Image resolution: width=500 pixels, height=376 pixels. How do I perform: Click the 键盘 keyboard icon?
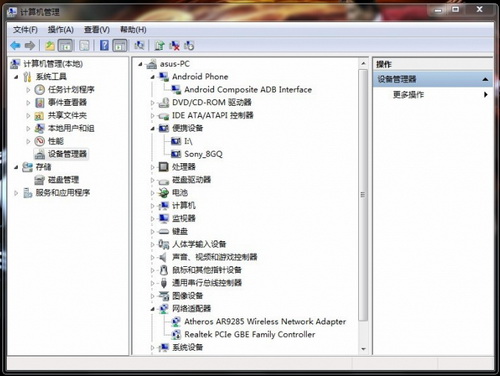(164, 231)
